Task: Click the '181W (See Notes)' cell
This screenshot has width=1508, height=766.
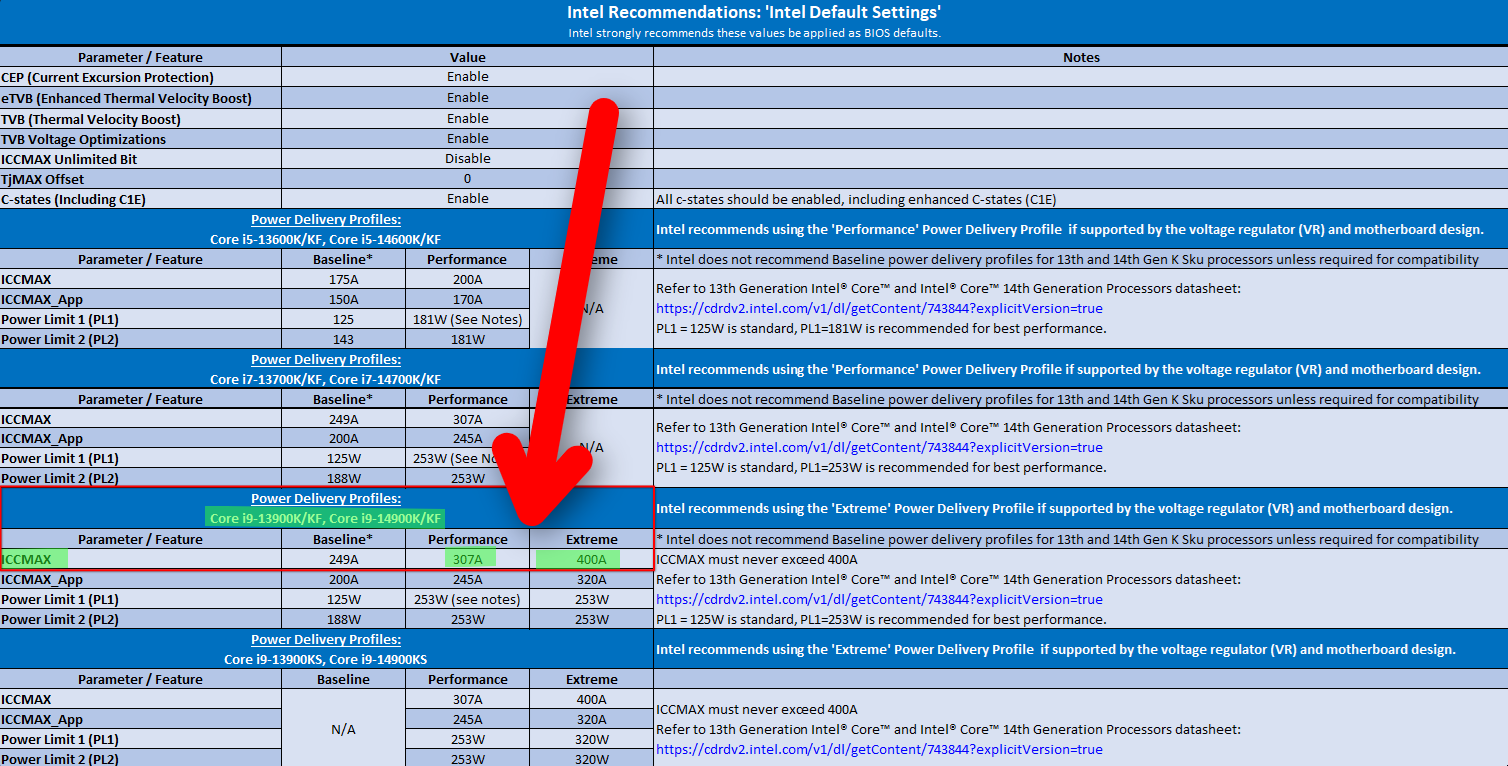Action: click(467, 319)
